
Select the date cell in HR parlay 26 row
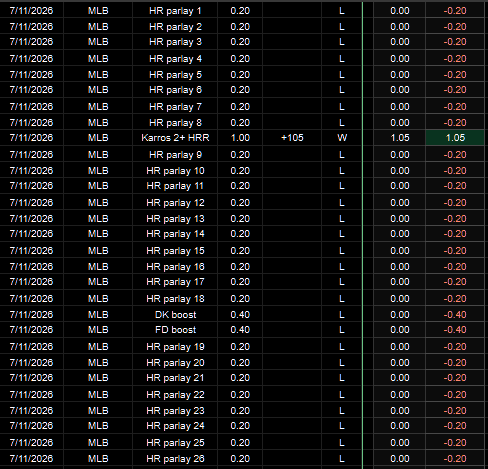coord(31,459)
